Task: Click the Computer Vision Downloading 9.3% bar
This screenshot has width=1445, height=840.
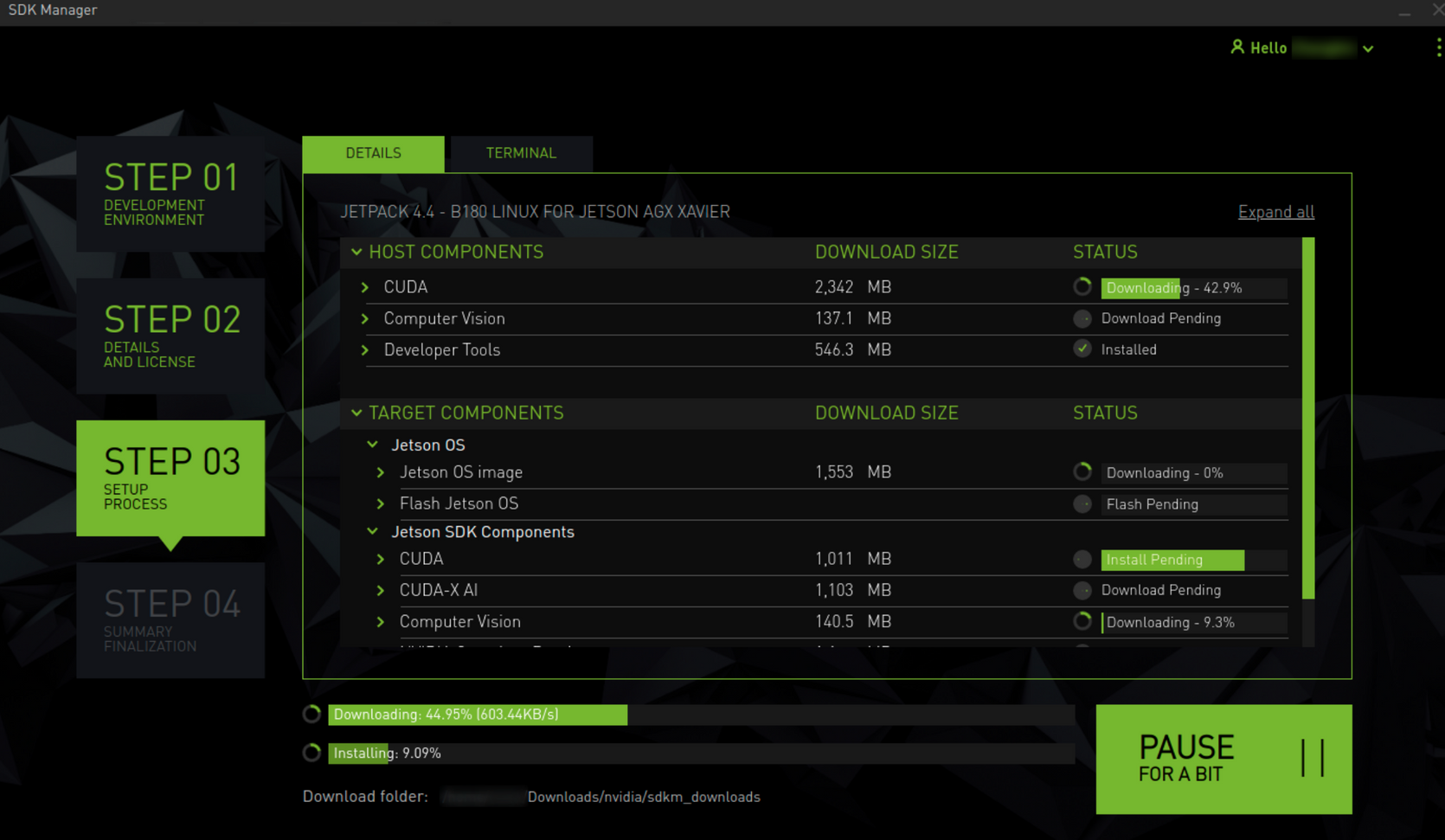Action: (1194, 622)
